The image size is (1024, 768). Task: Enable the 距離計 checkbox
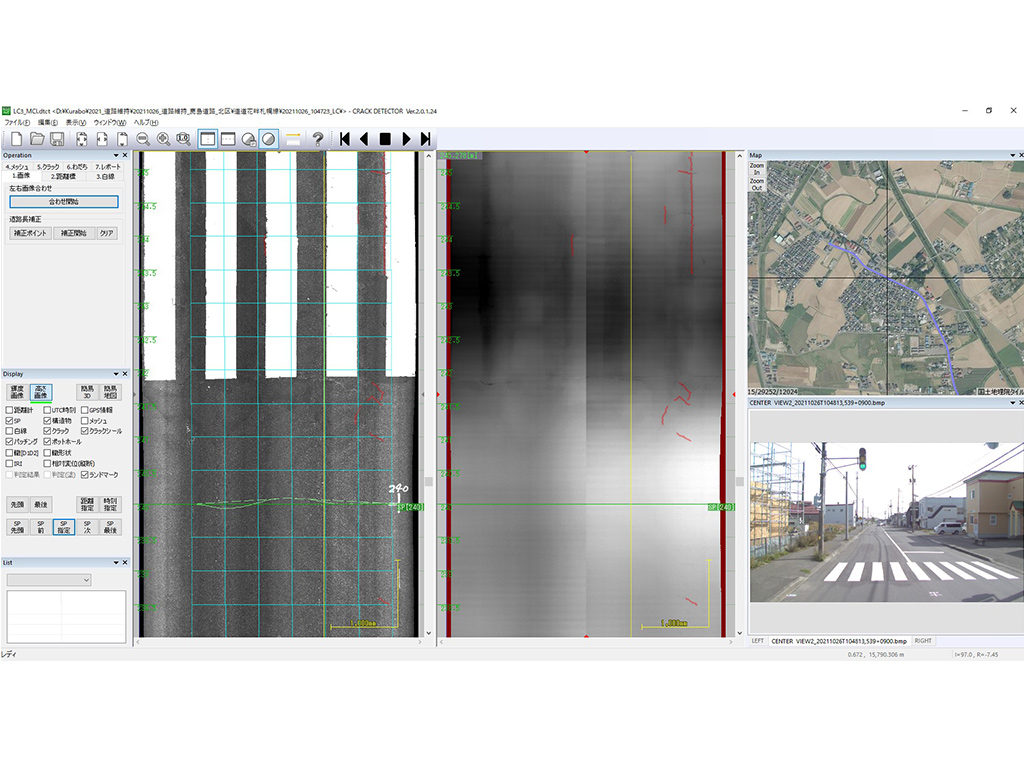tap(10, 410)
